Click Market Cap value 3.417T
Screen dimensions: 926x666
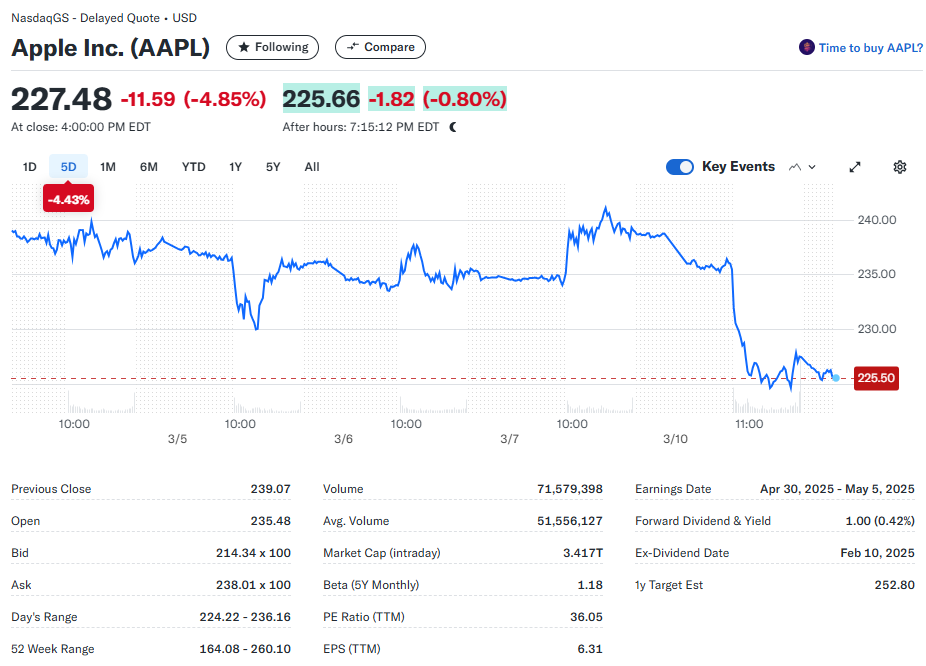(x=583, y=553)
